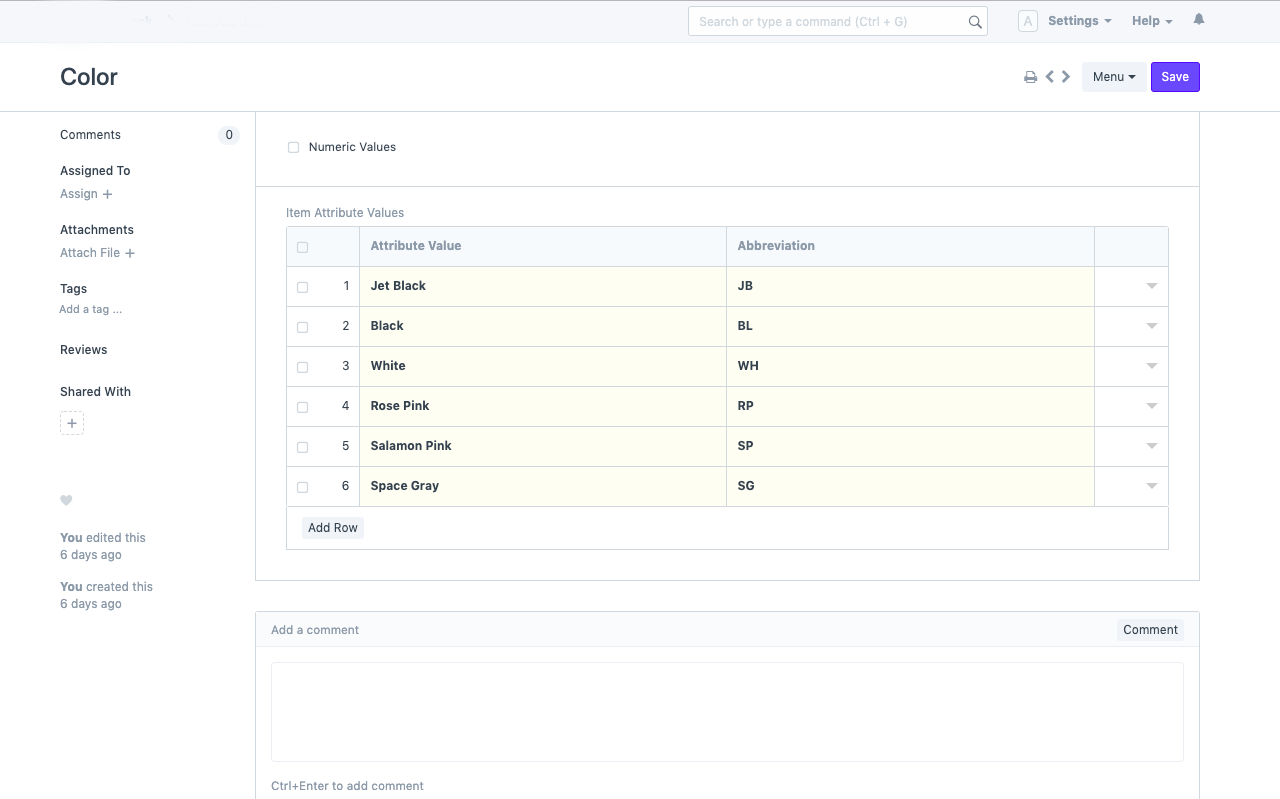Click the print icon

pyautogui.click(x=1030, y=77)
